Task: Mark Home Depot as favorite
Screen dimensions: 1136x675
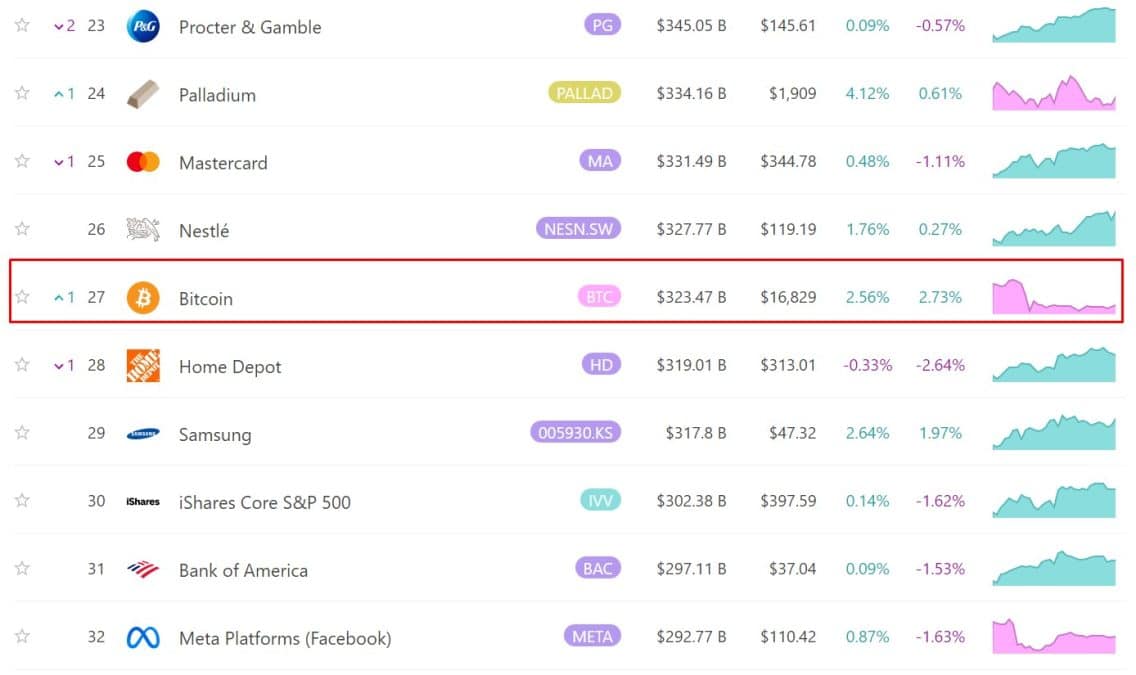Action: pos(22,364)
